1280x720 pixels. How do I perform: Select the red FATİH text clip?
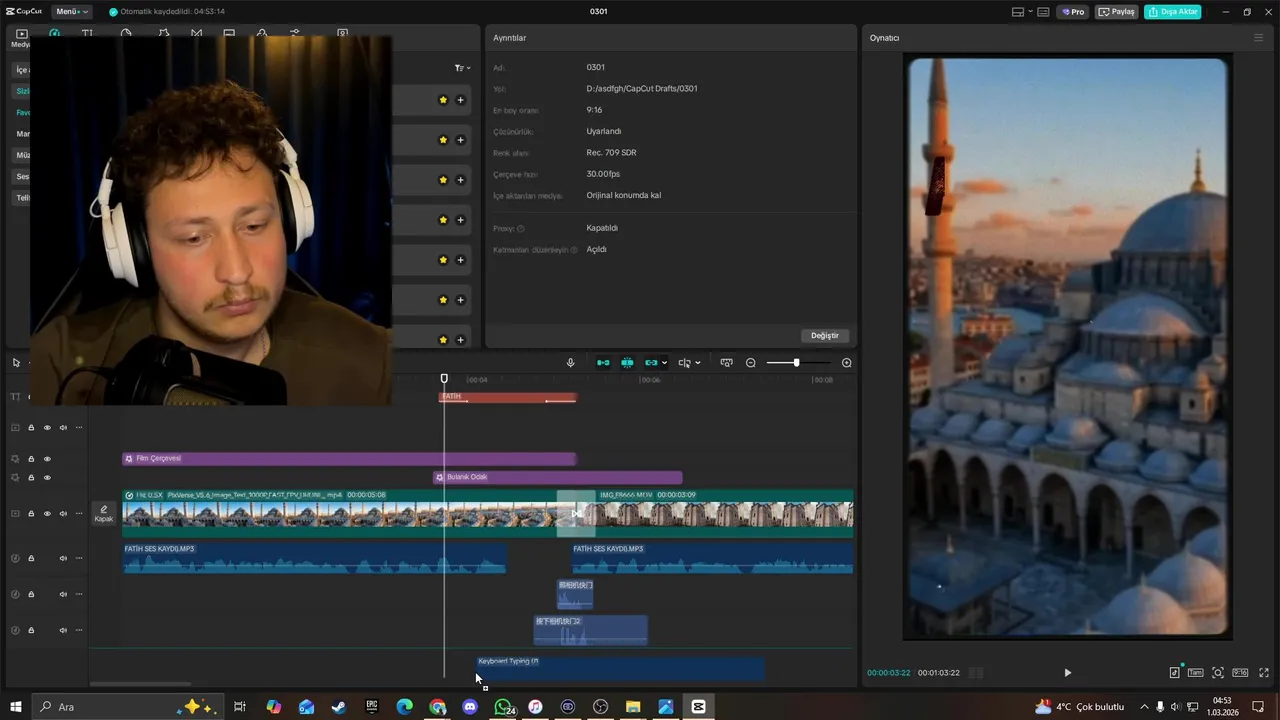click(508, 397)
